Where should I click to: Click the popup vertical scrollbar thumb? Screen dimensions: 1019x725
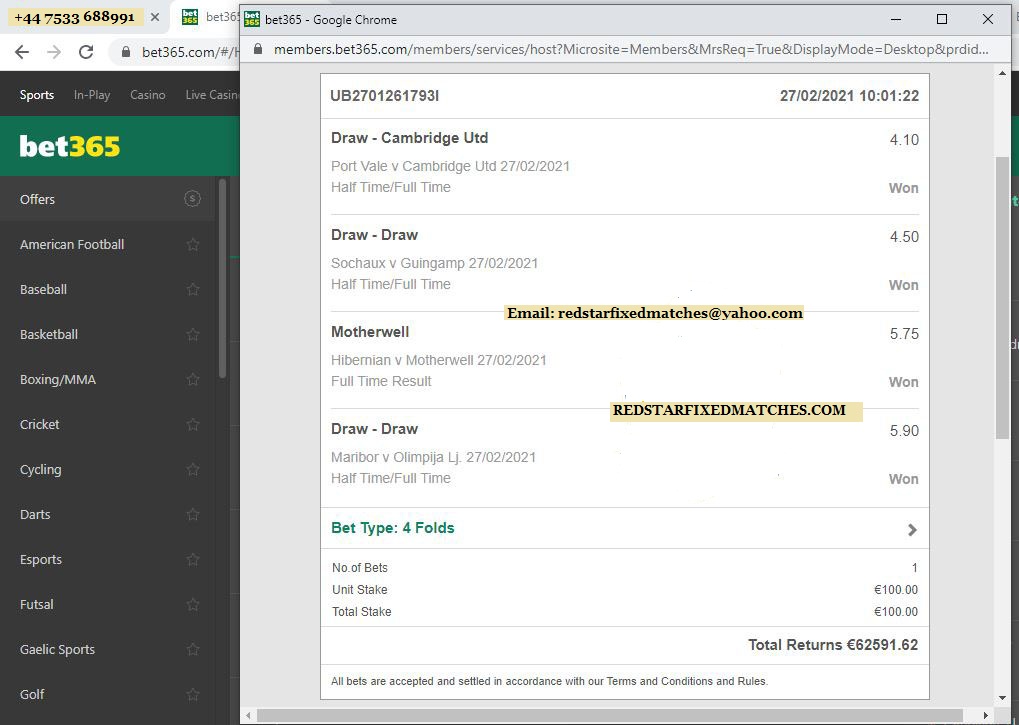(x=1001, y=299)
